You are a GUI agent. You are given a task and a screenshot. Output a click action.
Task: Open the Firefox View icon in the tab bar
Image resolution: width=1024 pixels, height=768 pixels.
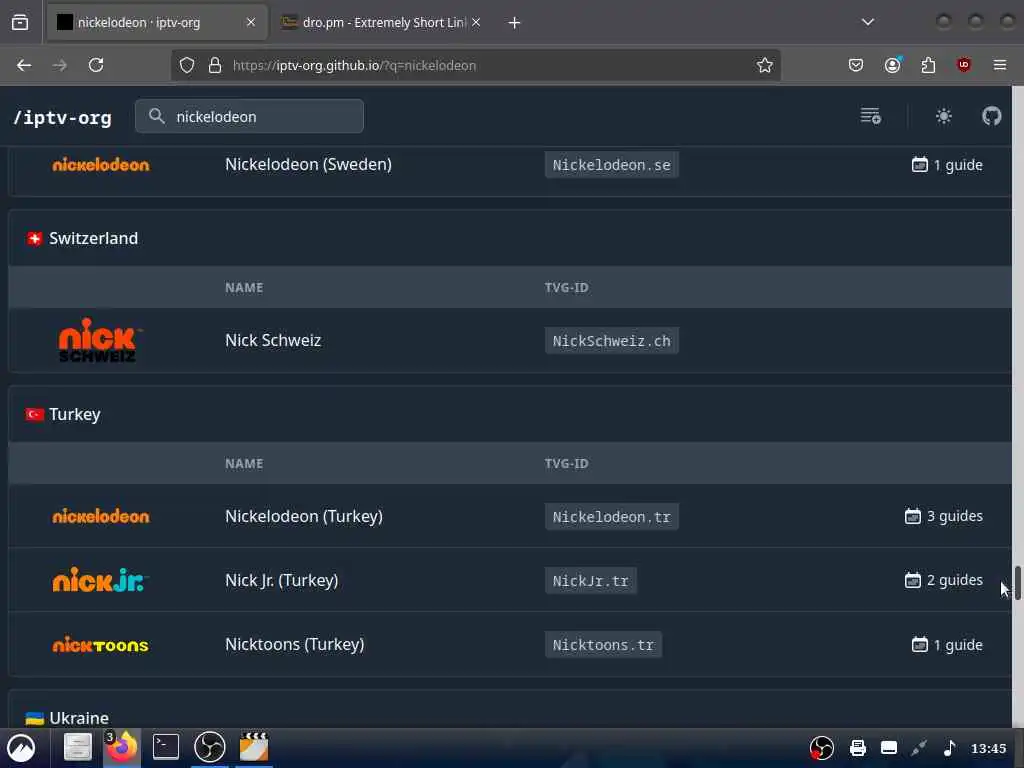20,22
